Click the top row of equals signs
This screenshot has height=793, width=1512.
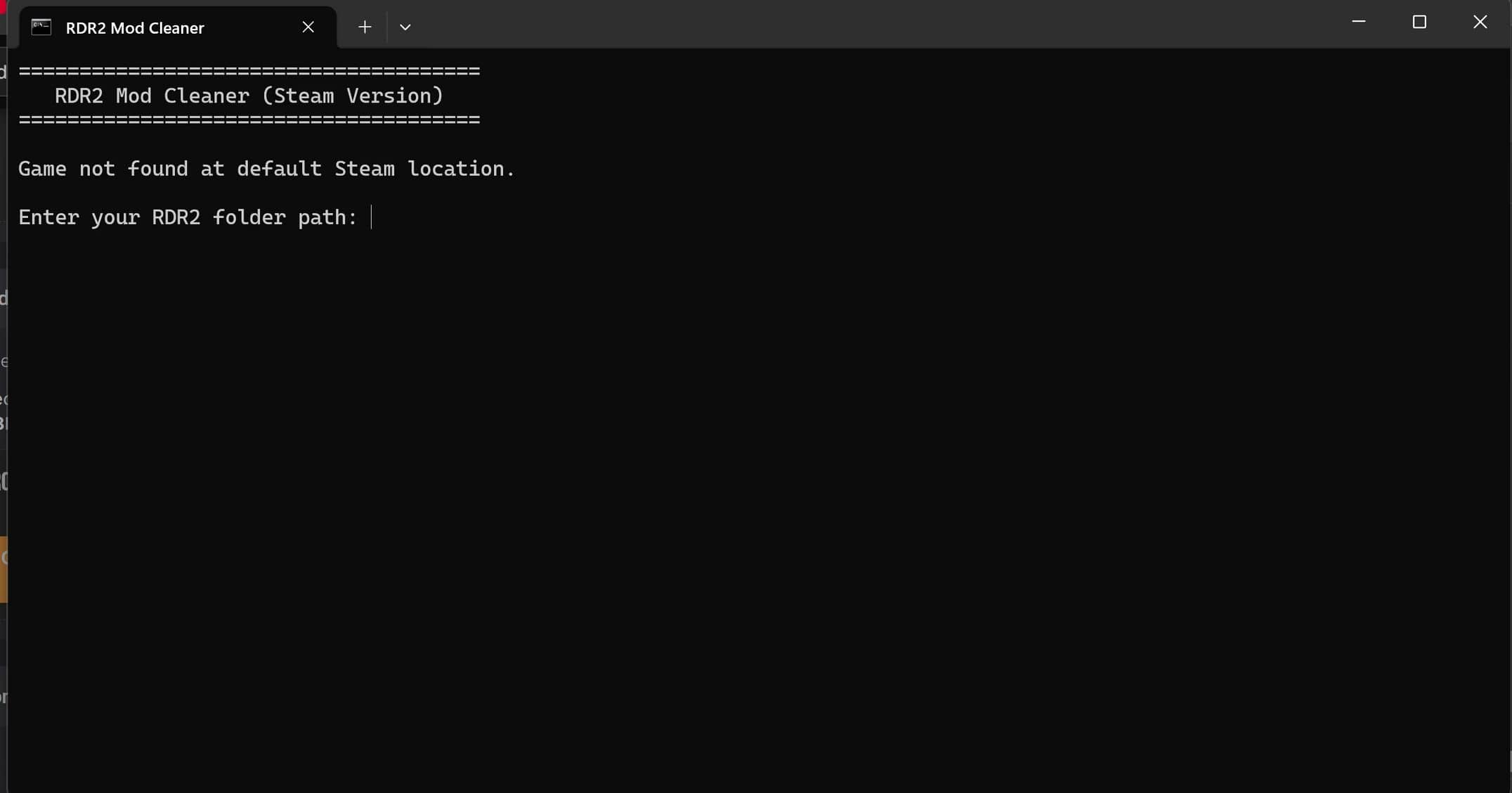point(249,71)
